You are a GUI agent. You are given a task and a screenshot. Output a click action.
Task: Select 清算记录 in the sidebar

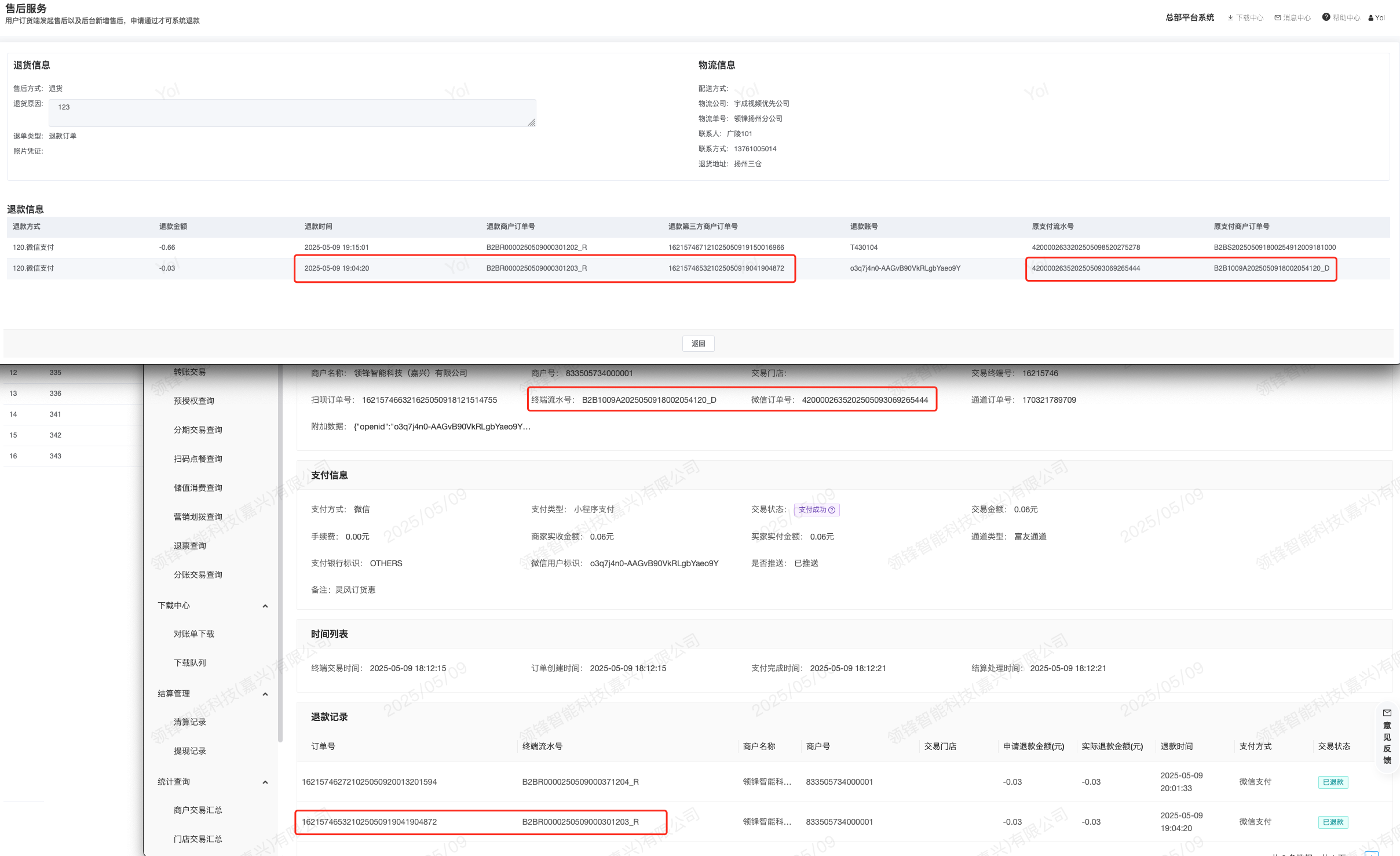[190, 722]
